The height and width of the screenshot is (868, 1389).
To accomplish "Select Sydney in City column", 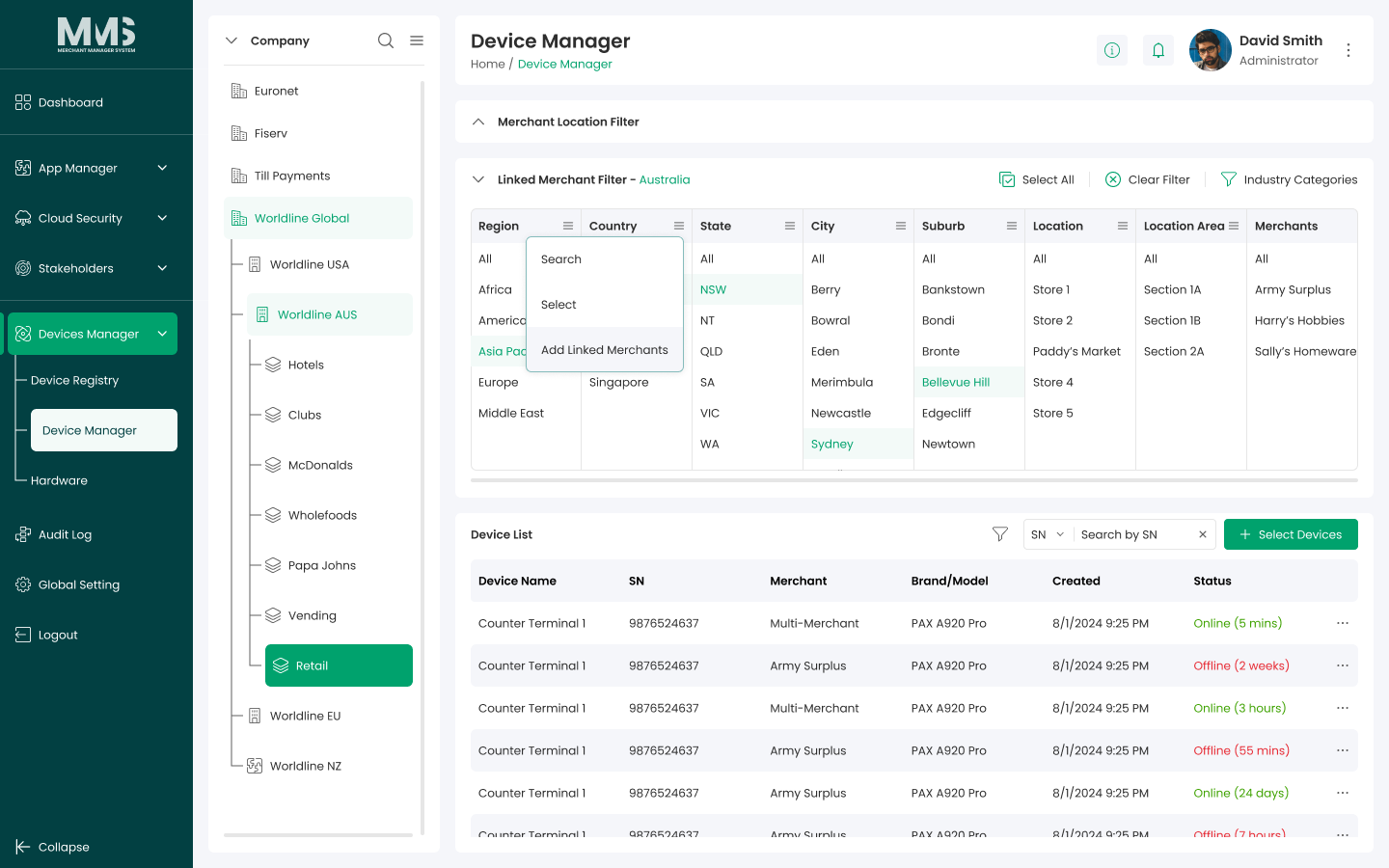I will click(858, 444).
